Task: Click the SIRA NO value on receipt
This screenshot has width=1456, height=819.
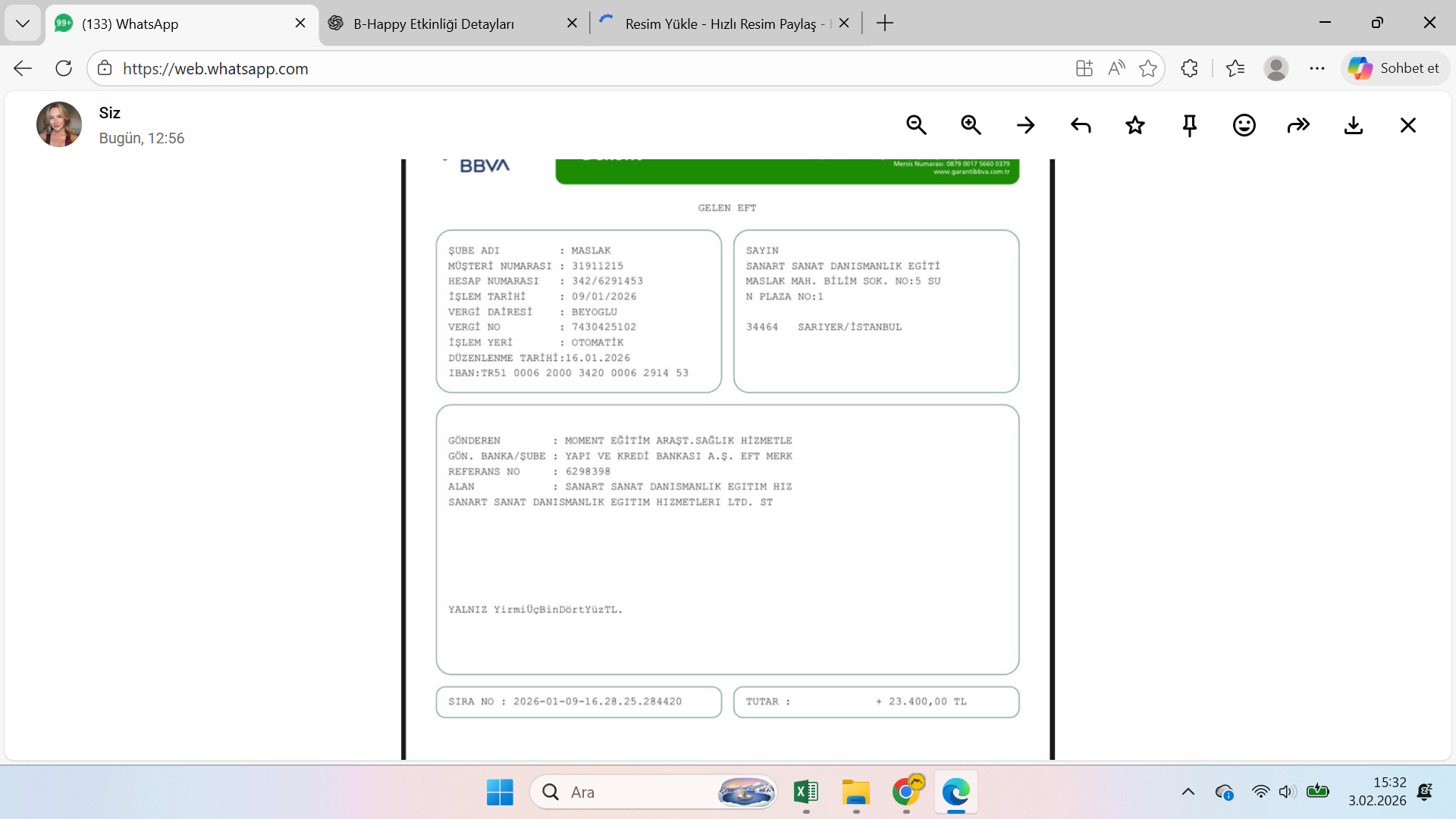Action: pyautogui.click(x=598, y=701)
